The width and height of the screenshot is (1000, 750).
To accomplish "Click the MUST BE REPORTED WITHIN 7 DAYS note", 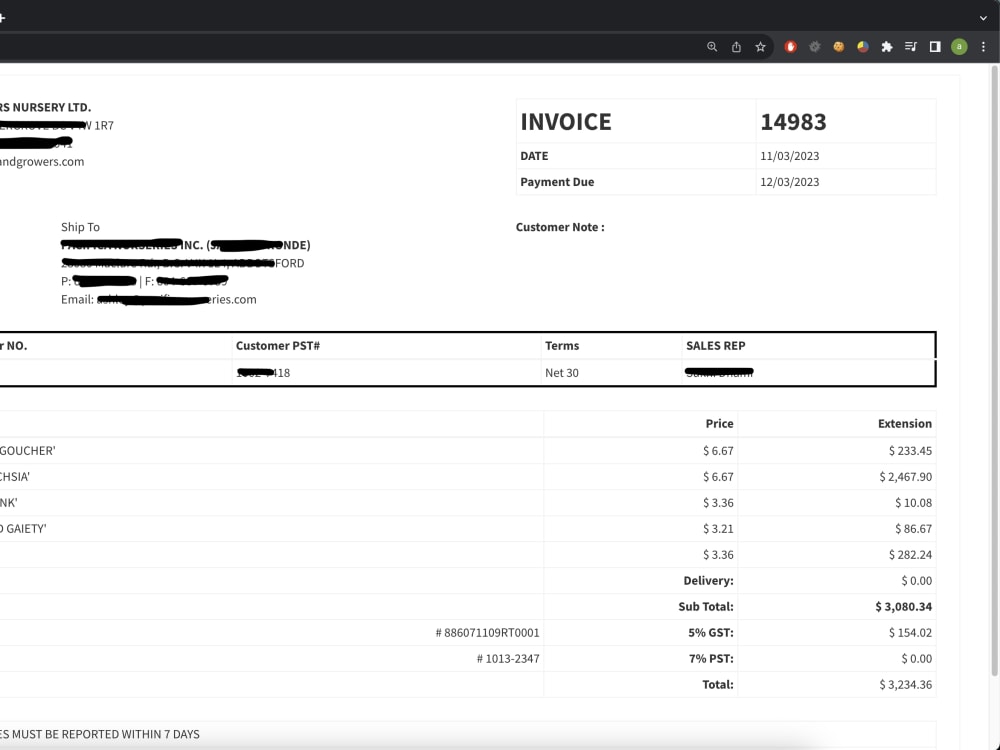I will [x=100, y=734].
